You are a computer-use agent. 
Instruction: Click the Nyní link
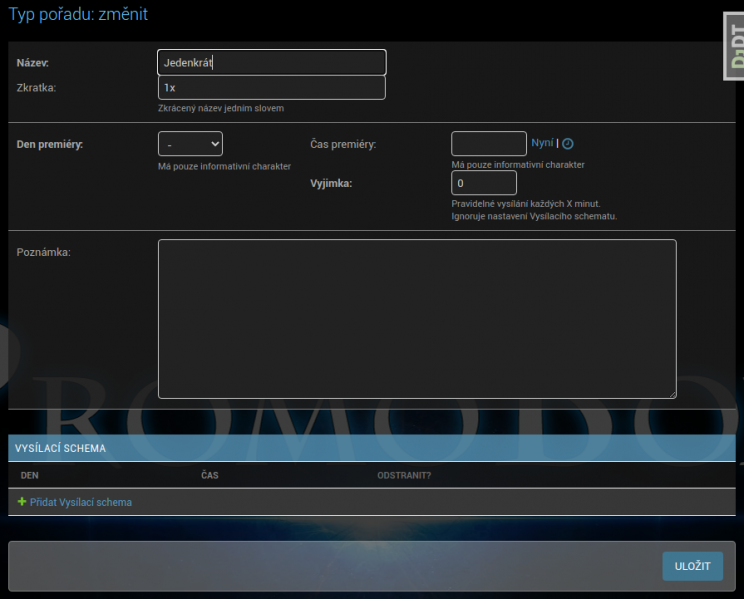[x=542, y=143]
